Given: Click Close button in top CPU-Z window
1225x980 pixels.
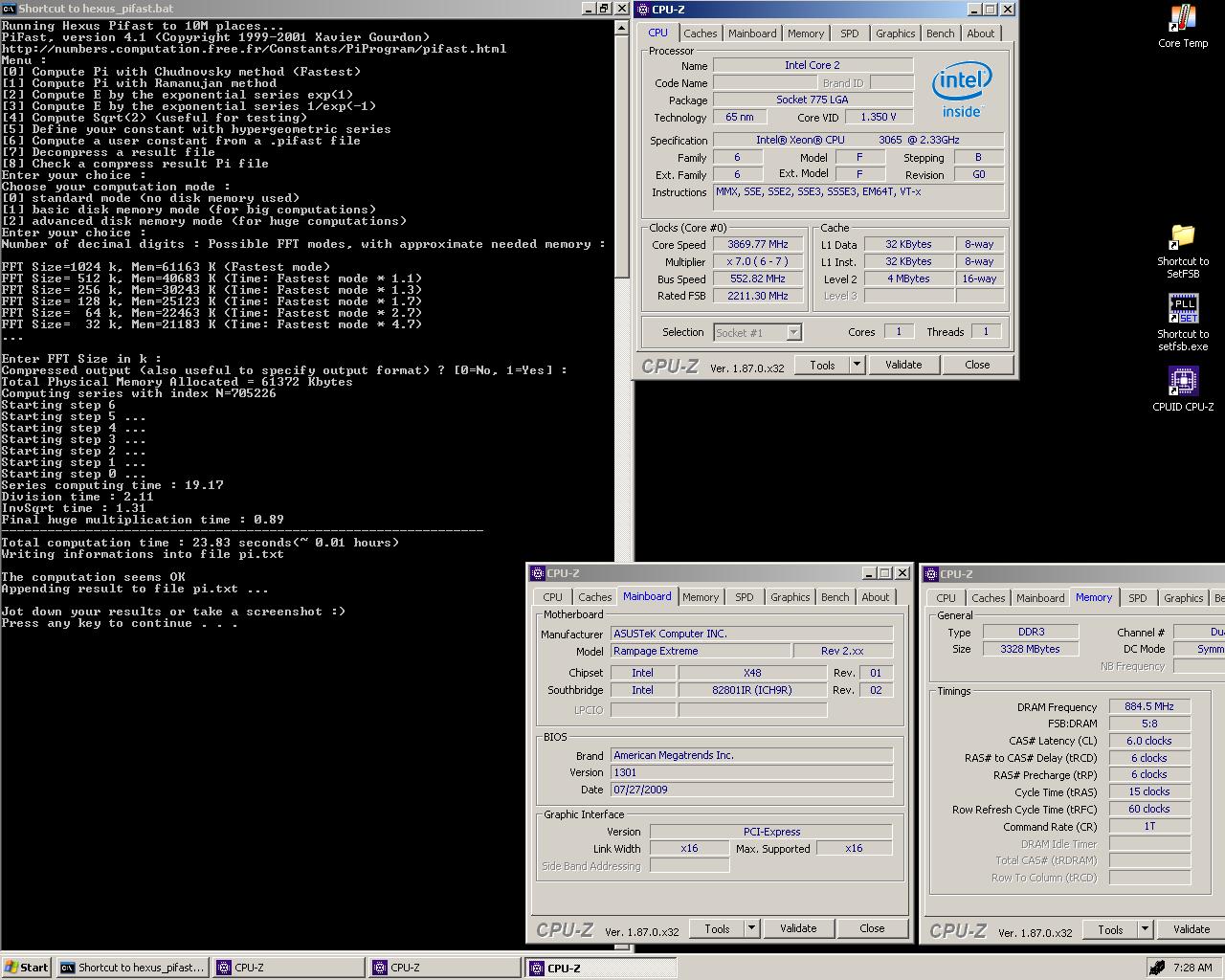Looking at the screenshot, I should click(x=977, y=365).
